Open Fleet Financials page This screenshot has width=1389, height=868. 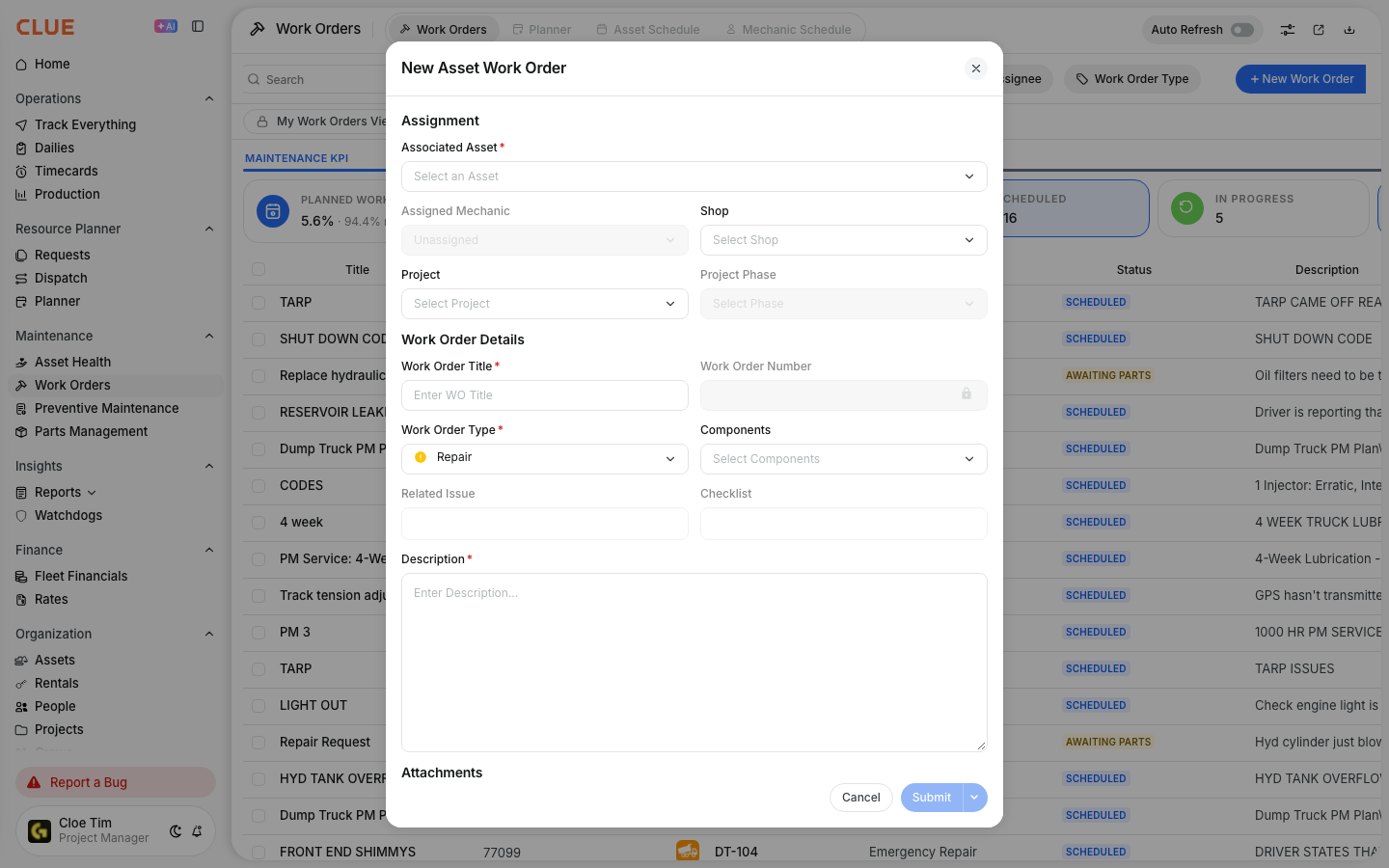point(81,576)
